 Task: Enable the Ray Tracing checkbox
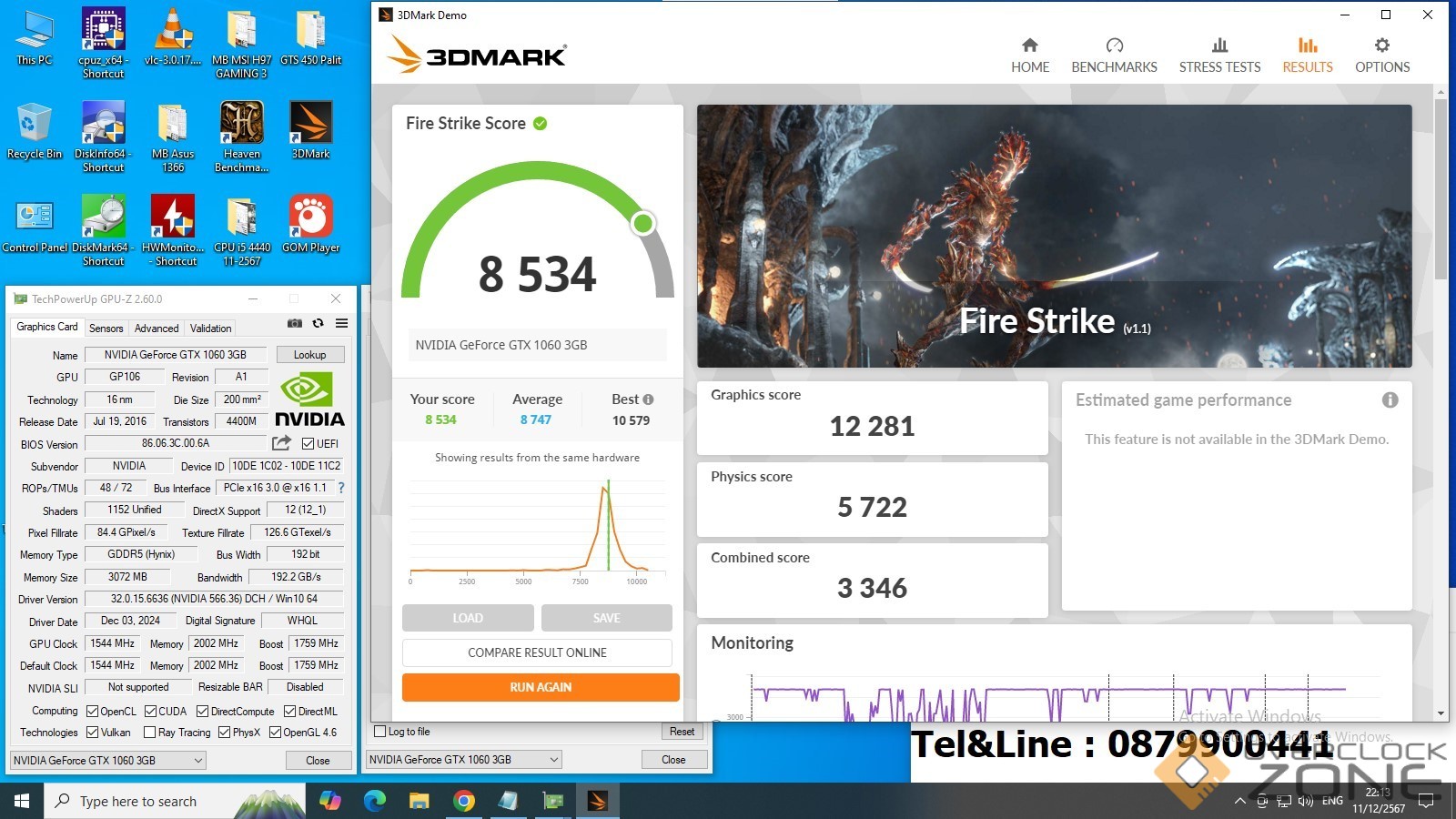click(x=149, y=733)
